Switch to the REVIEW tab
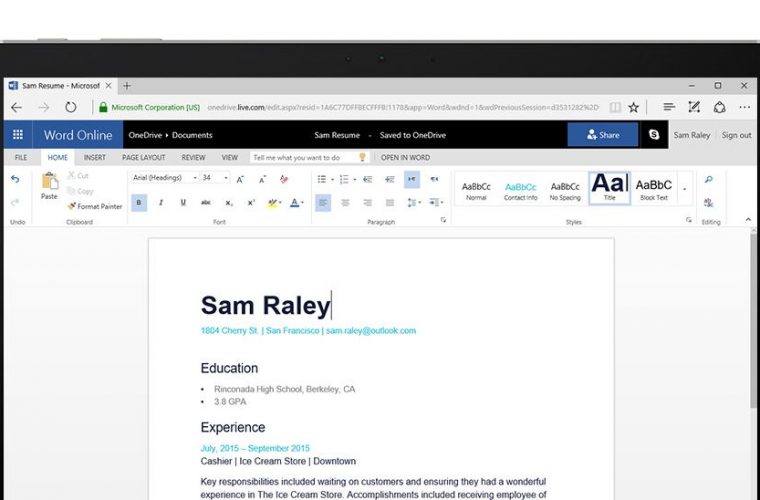The image size is (760, 500). [193, 157]
